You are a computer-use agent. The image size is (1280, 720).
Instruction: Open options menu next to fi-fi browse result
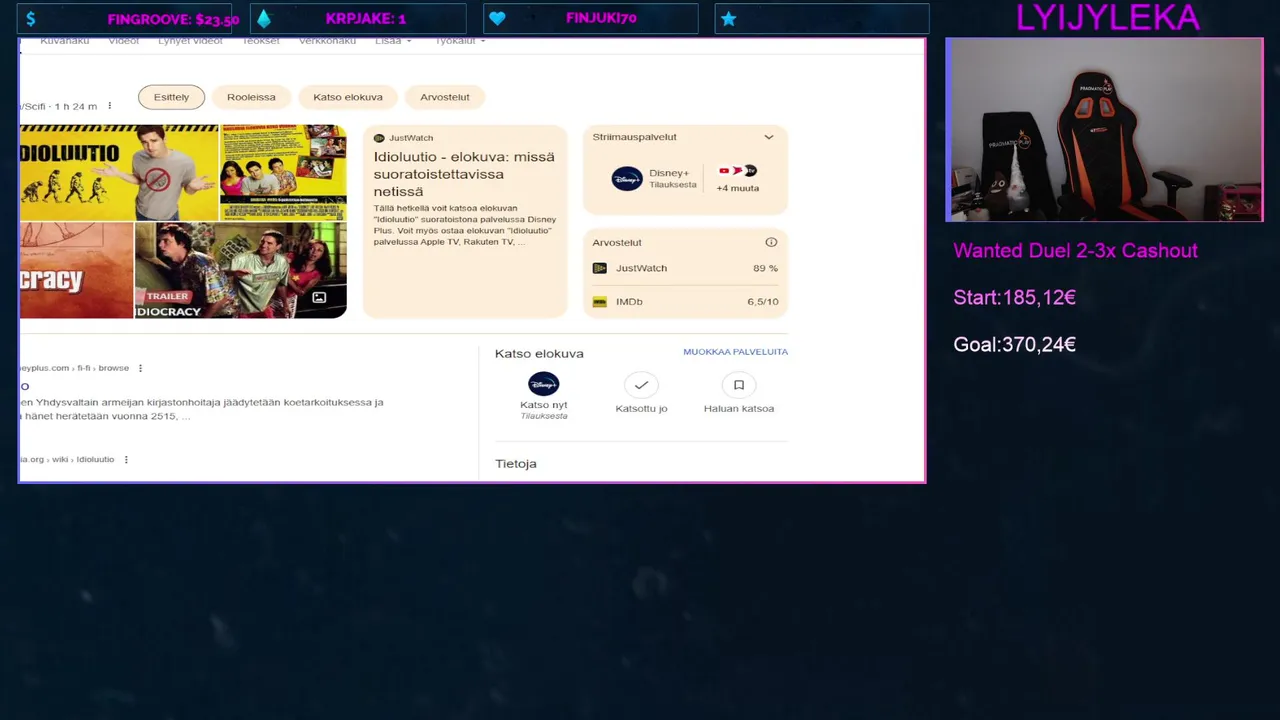[140, 368]
